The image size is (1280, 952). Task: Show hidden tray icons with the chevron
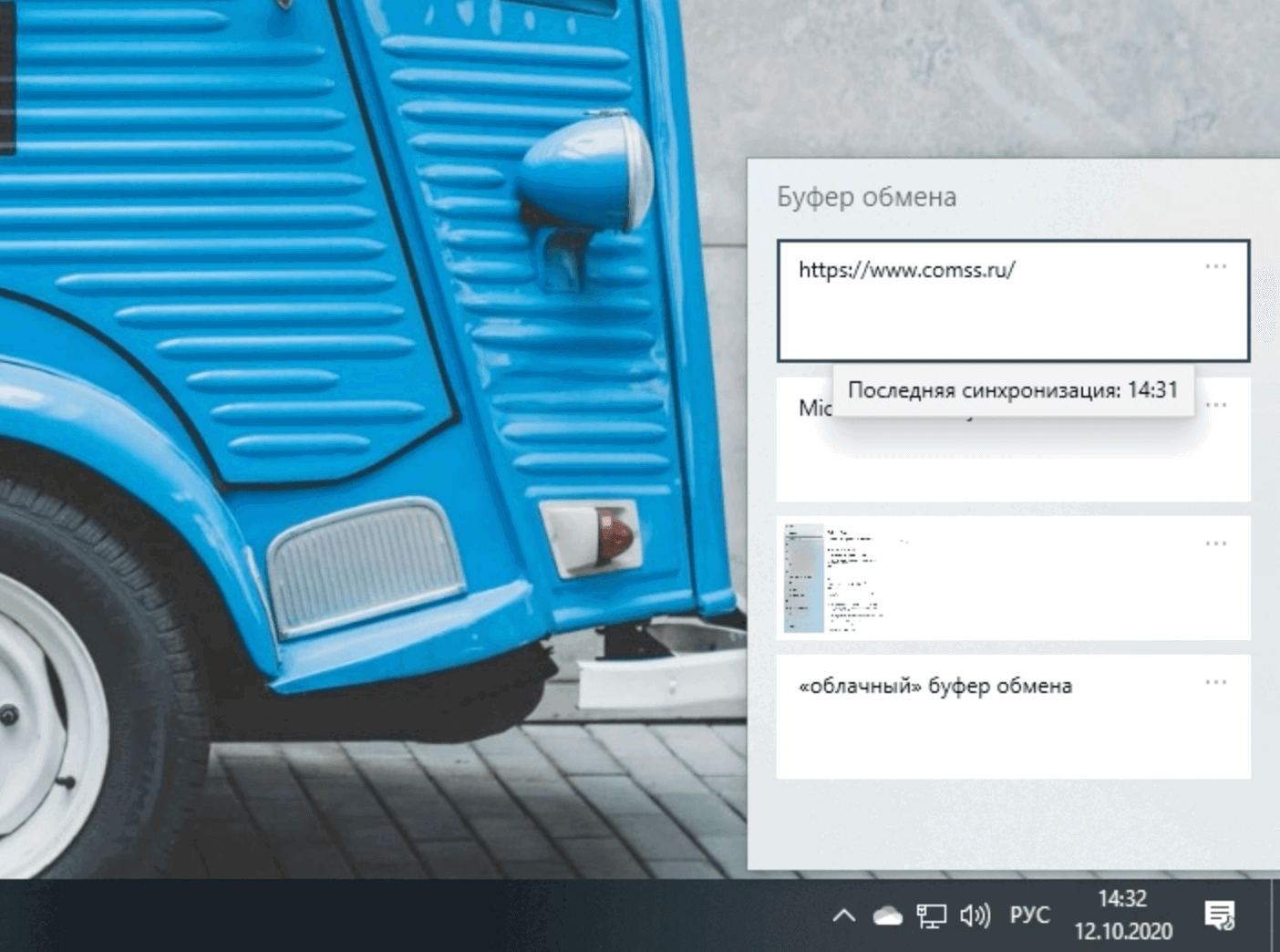(x=844, y=915)
